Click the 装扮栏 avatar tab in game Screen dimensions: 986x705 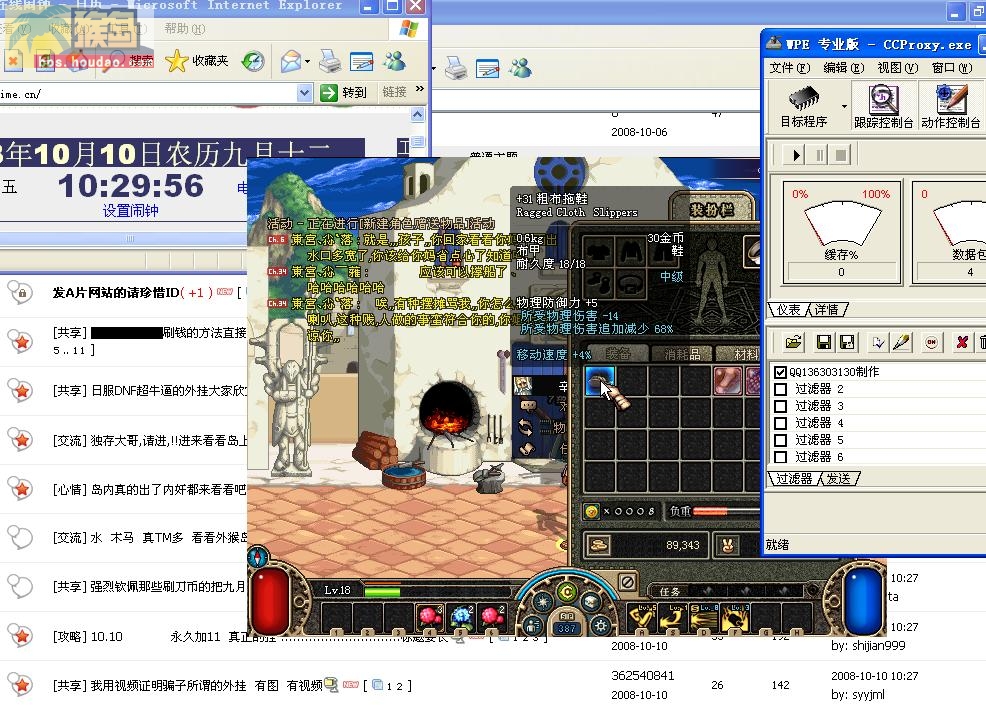712,208
